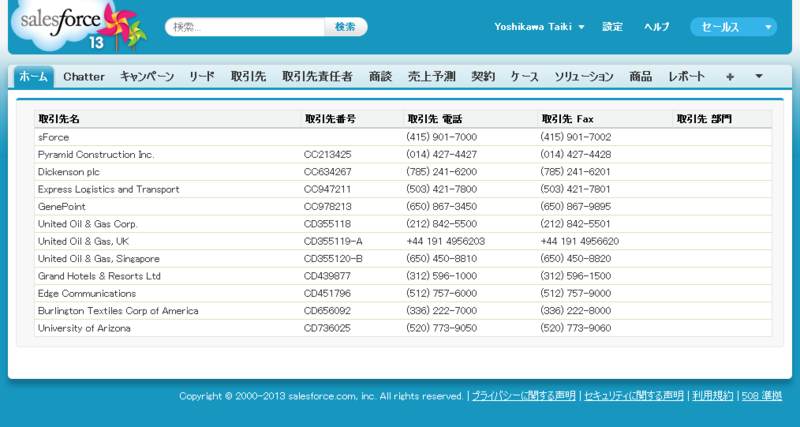
Task: Click the 取引先名 column header
Action: pos(59,119)
